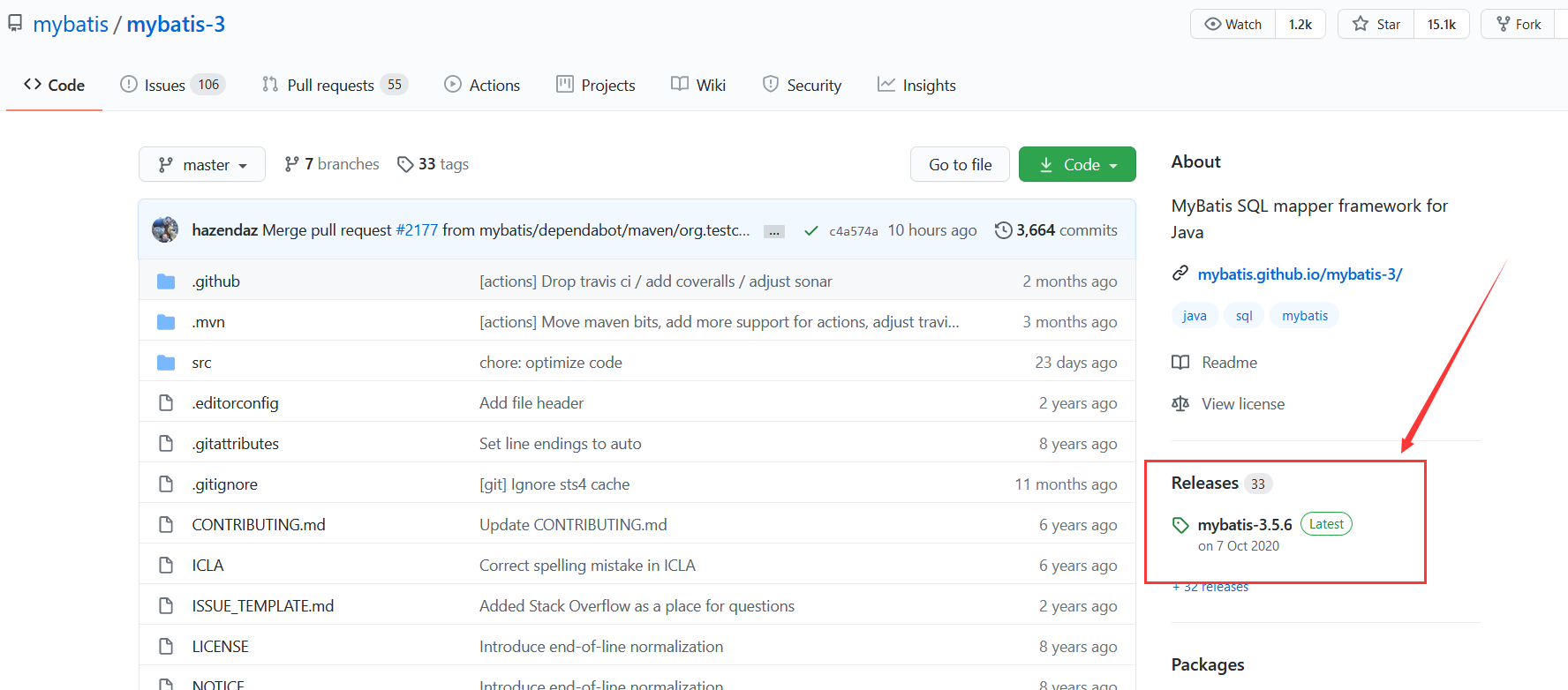Open the Projects tab
Viewport: 1568px width, 690px height.
596,85
